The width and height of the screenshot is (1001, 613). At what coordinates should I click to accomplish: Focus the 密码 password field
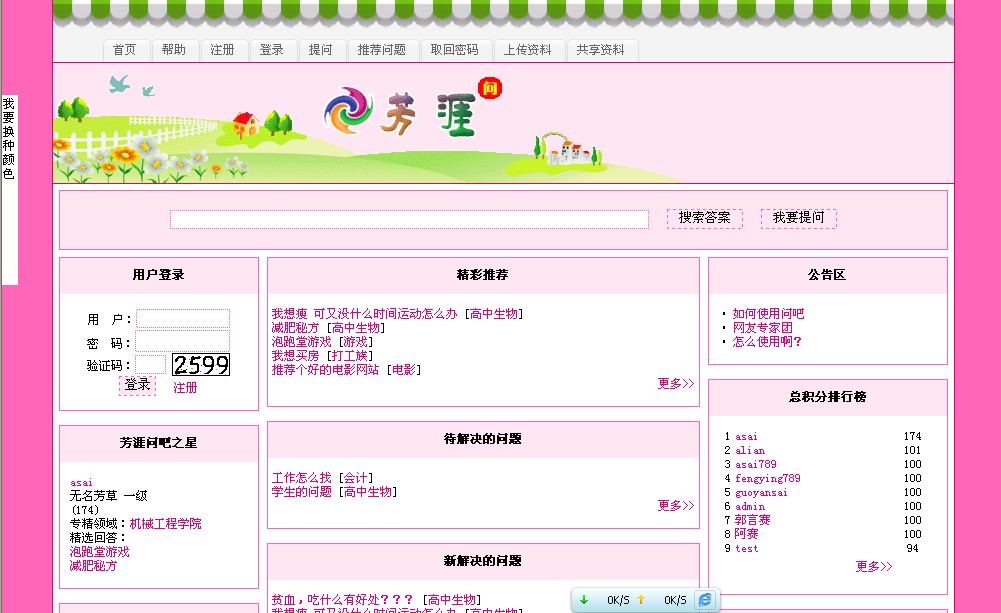coord(183,340)
